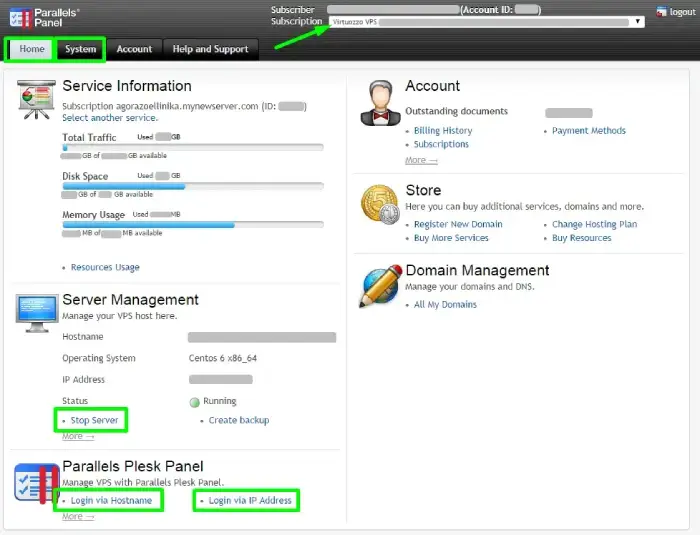Screen dimensions: 700x535
Task: Click the Outstanding documents label
Action: tap(456, 111)
